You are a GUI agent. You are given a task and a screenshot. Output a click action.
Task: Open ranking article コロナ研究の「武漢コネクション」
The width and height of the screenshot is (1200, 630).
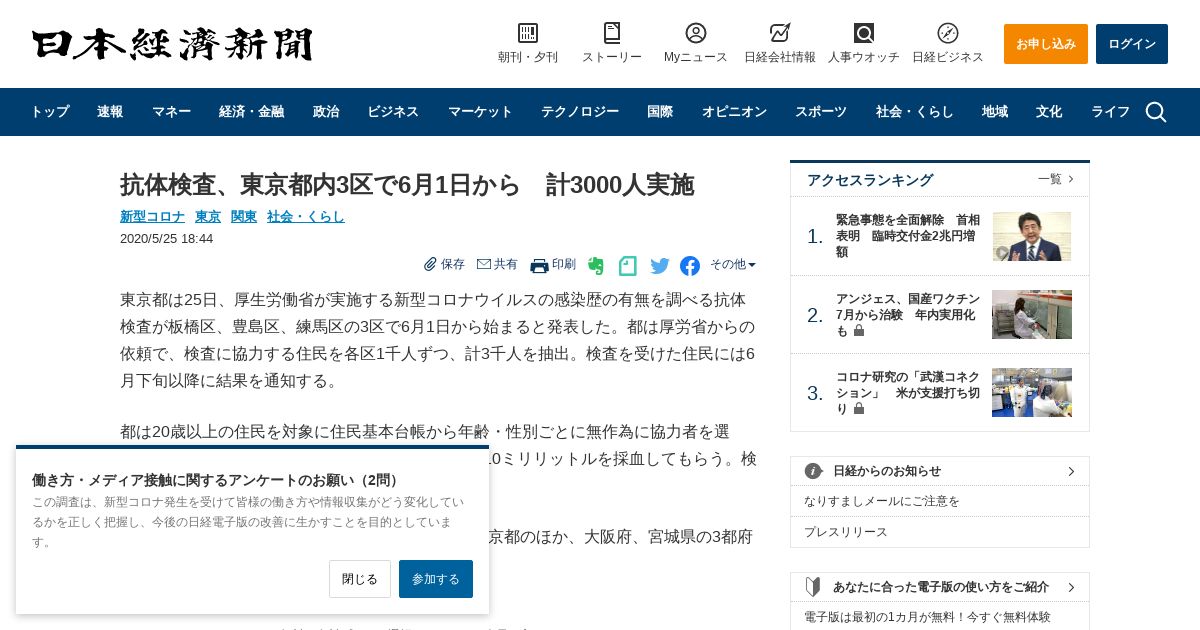coord(908,393)
